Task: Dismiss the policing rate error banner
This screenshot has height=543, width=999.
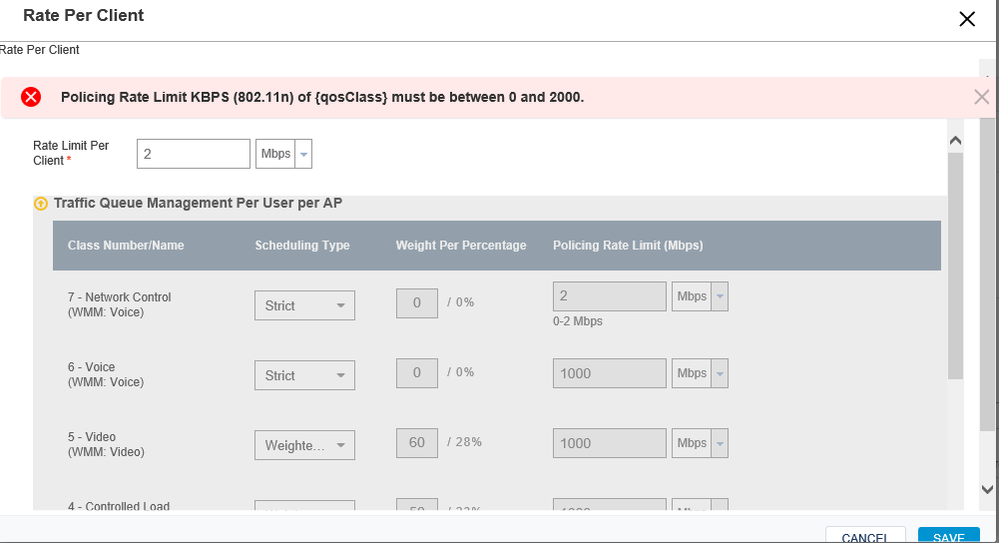Action: 981,97
